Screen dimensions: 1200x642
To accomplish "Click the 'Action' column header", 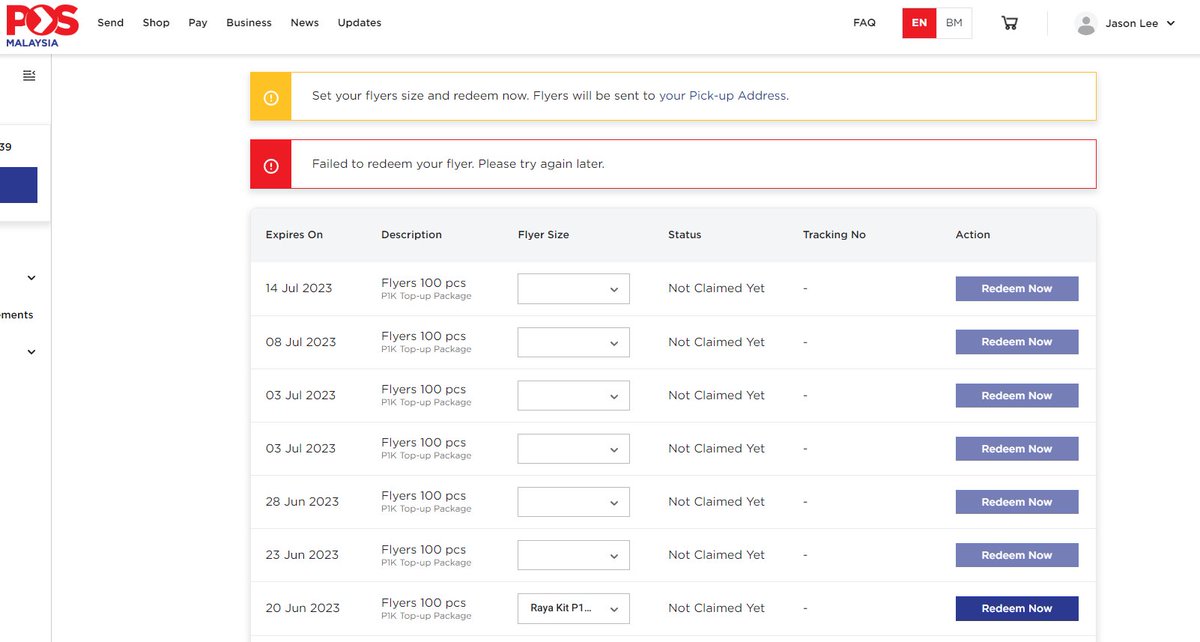I will click(x=973, y=235).
